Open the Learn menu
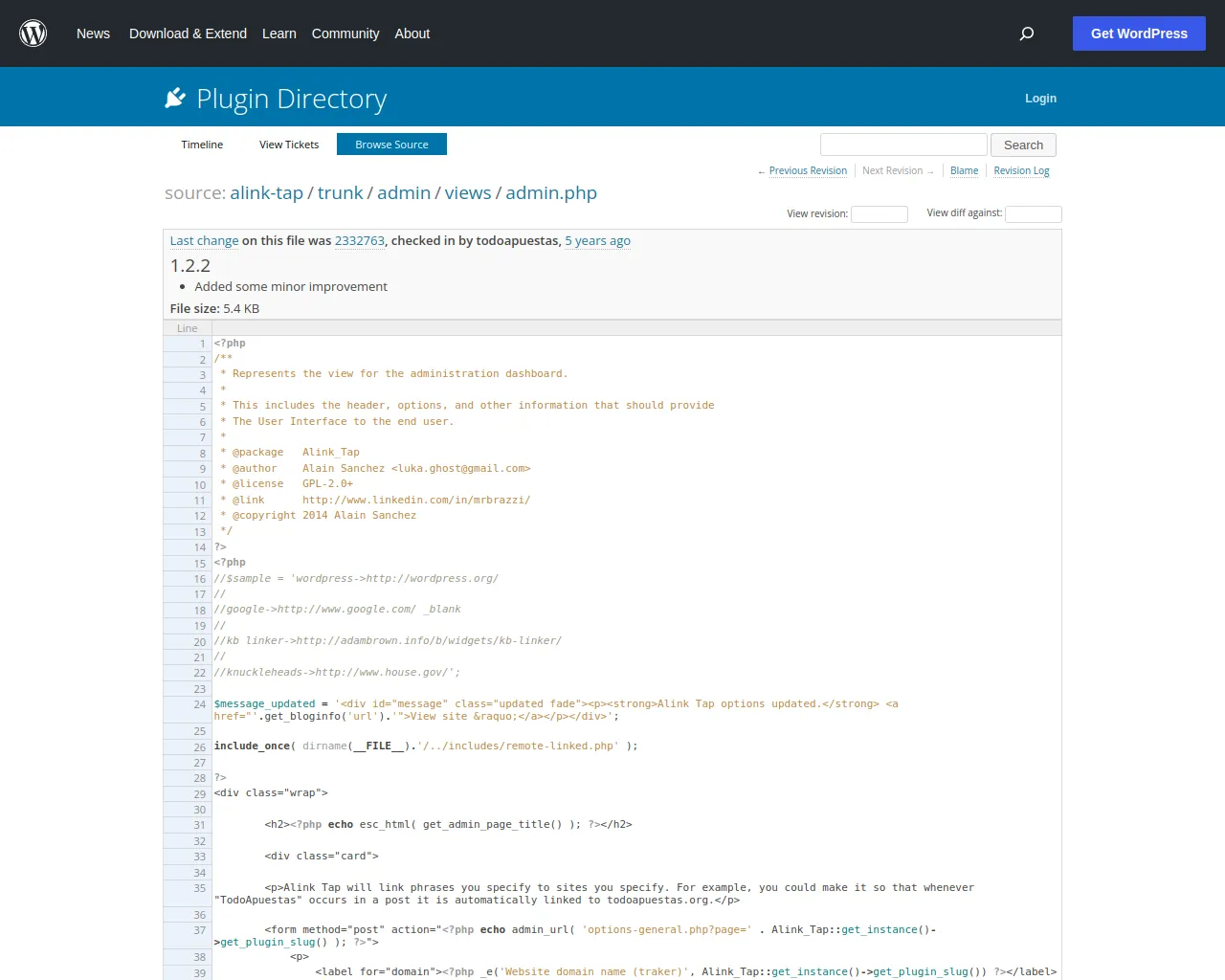Screen dimensions: 1225x980 tap(279, 33)
